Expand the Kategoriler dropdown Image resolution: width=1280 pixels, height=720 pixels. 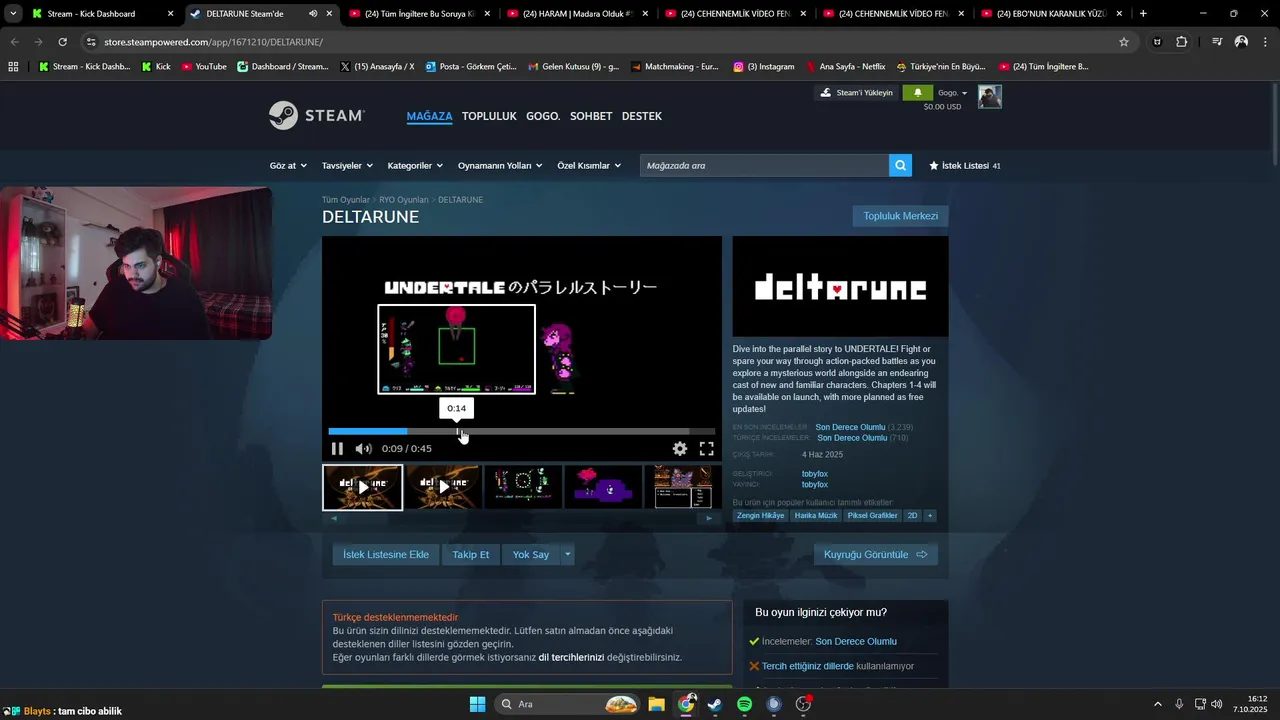[415, 165]
